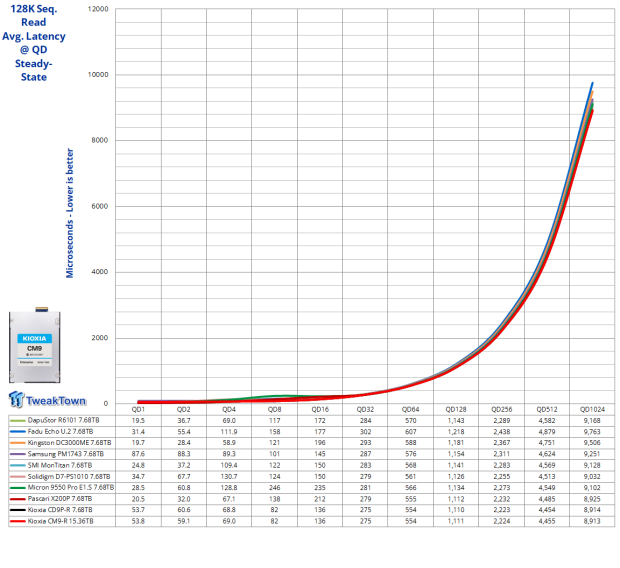Select Fadu Echo QD64 value '607'
Viewport: 620px width, 568px height.
(x=410, y=432)
